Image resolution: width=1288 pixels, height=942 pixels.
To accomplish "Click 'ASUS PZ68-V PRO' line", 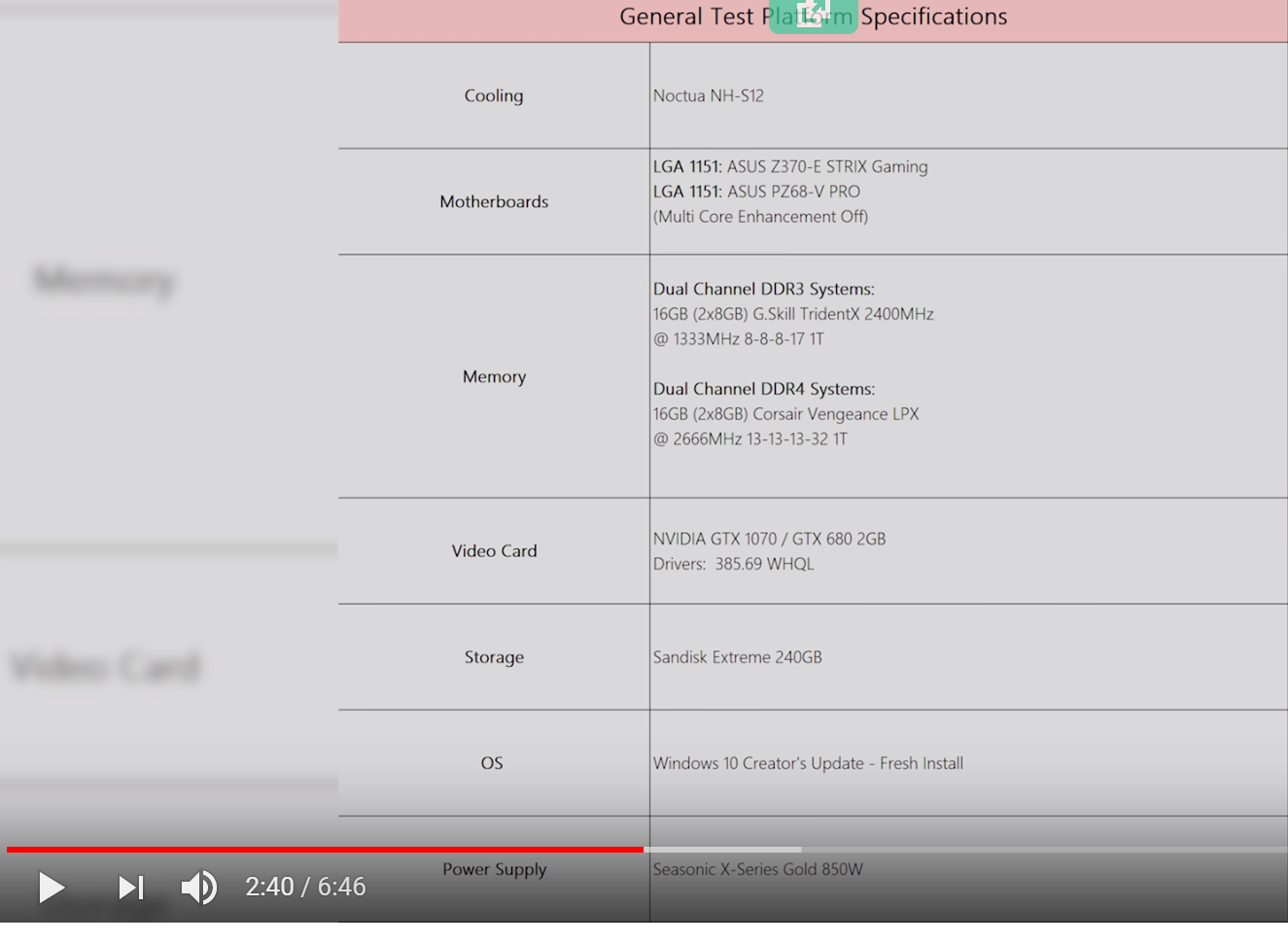I will coord(756,192).
